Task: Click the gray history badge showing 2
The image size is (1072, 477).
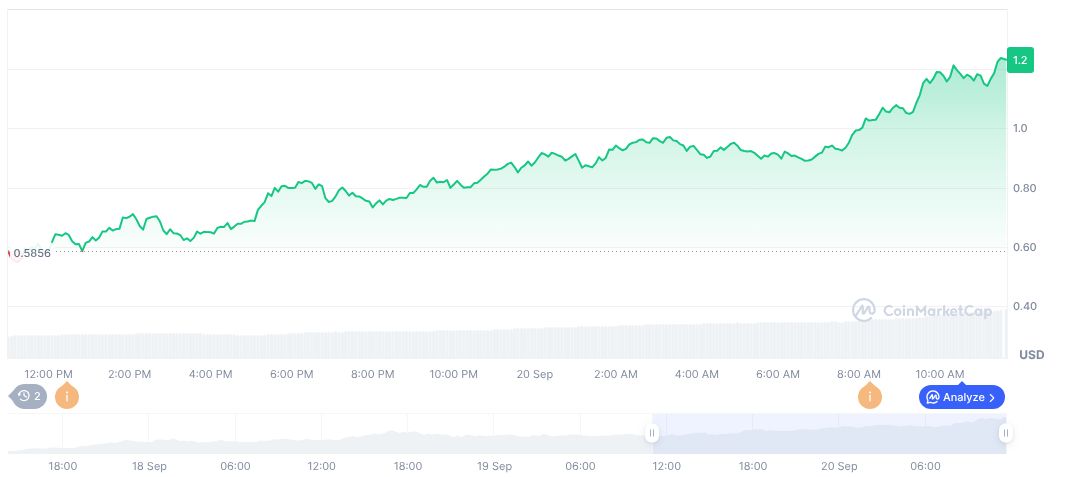Action: (30, 396)
